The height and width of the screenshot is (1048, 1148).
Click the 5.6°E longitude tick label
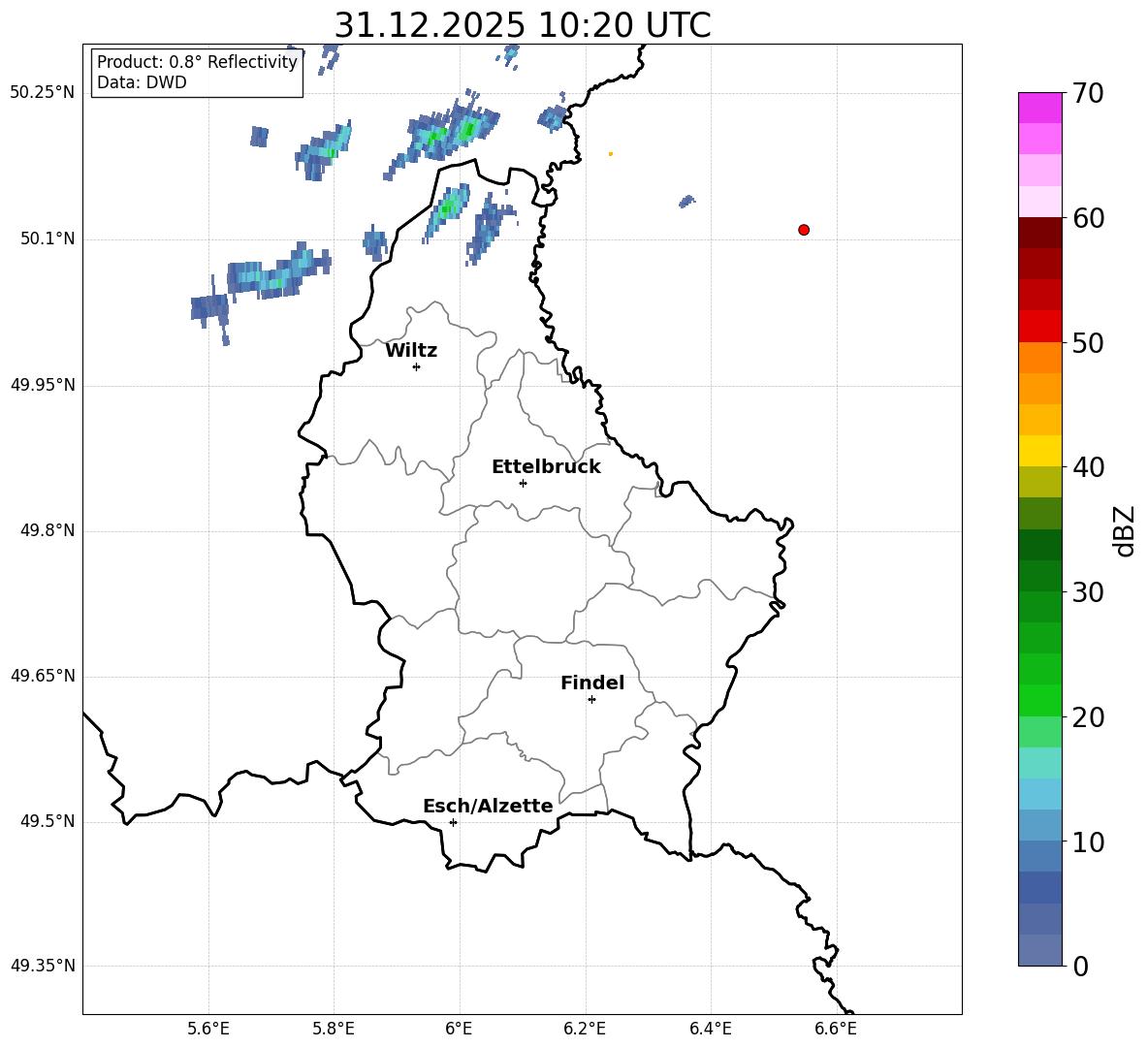(208, 1029)
